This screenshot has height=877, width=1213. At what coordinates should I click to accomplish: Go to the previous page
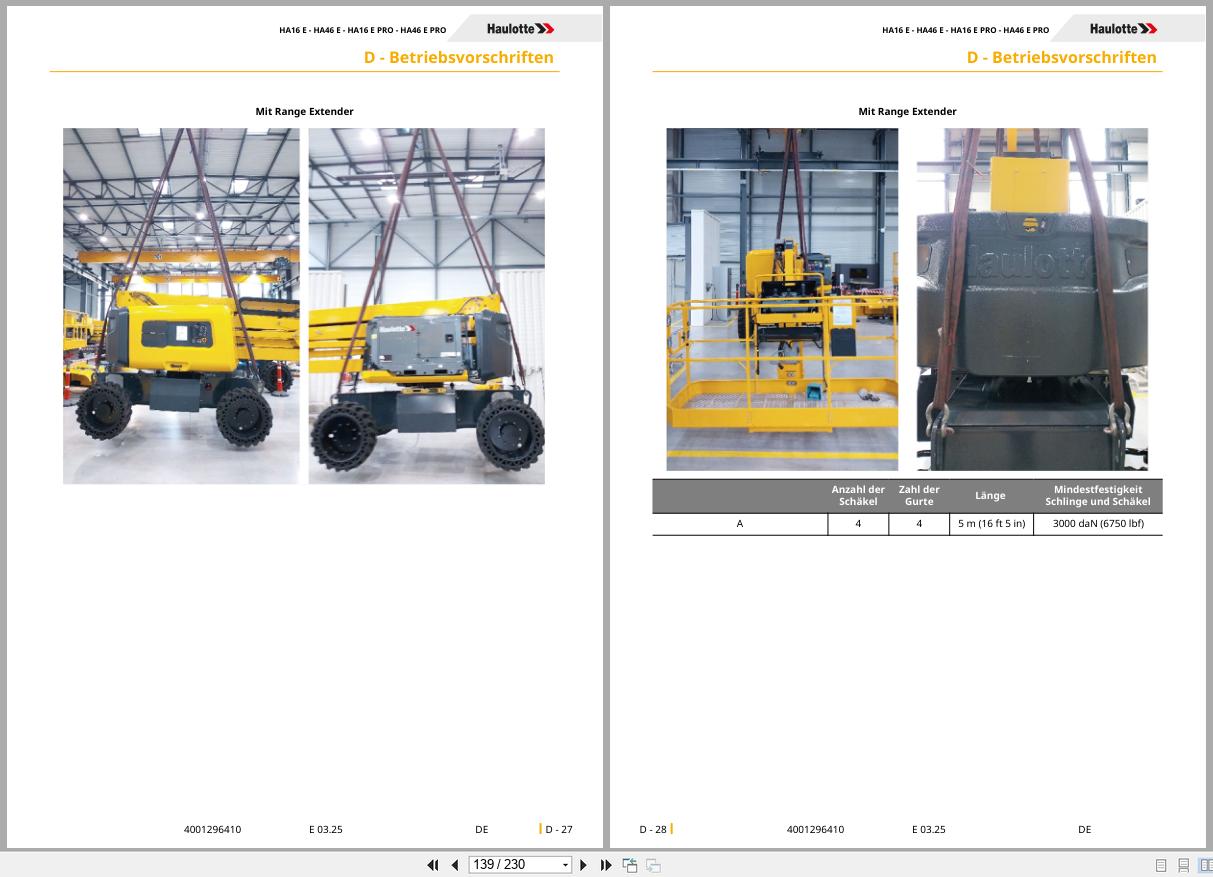(x=455, y=865)
